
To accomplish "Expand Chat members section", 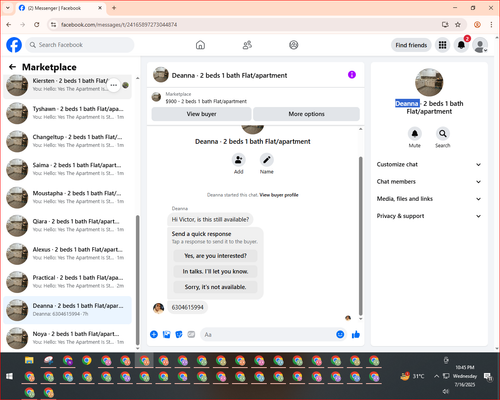I will [429, 182].
